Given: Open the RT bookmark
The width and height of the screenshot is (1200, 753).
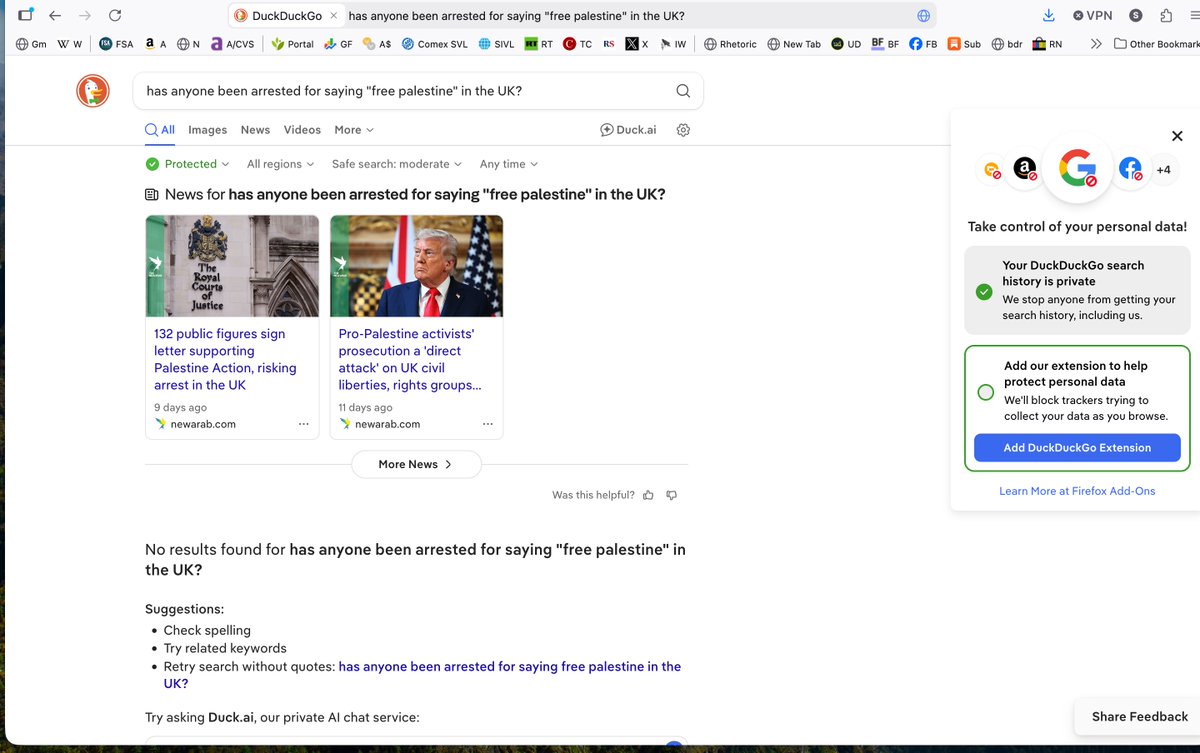Looking at the screenshot, I should pyautogui.click(x=539, y=44).
